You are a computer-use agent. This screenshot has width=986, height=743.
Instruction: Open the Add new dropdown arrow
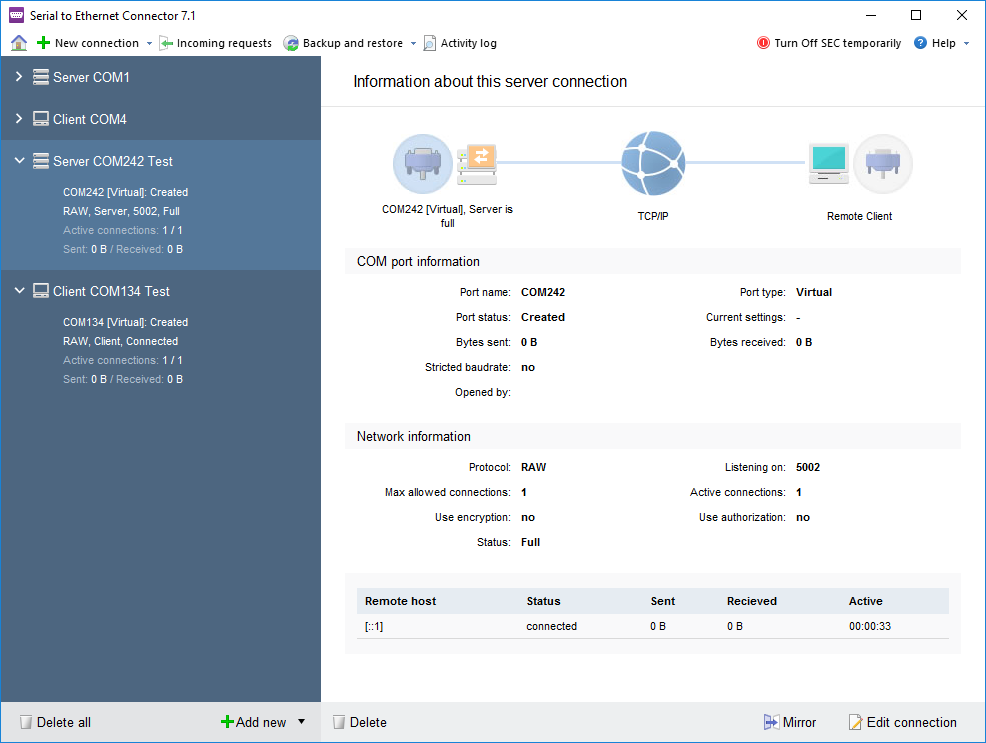click(x=302, y=722)
